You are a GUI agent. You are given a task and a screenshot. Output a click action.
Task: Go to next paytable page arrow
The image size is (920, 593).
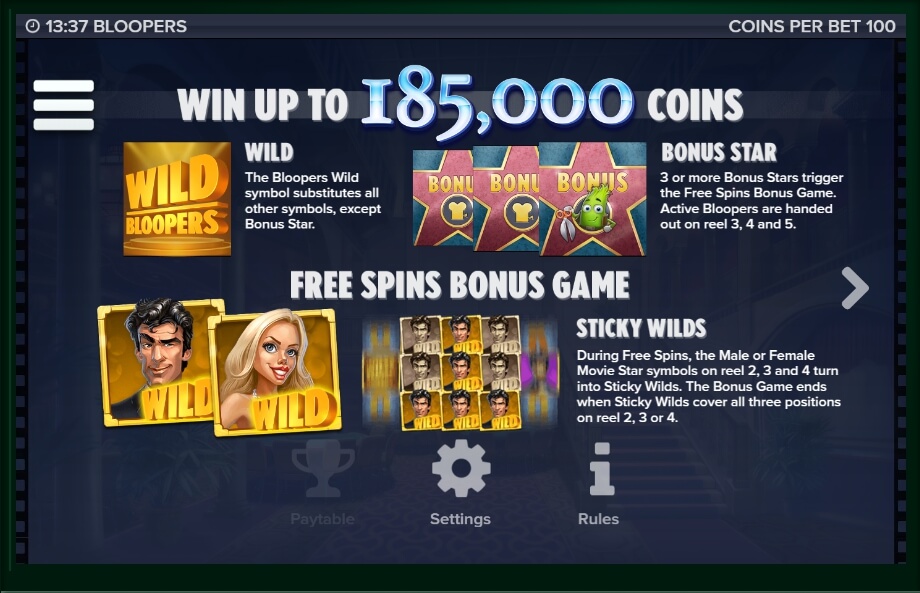pos(855,288)
